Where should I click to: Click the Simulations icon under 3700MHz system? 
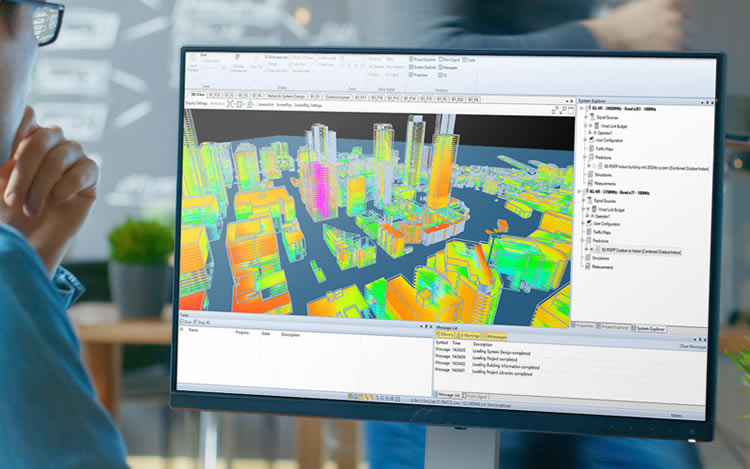(587, 258)
